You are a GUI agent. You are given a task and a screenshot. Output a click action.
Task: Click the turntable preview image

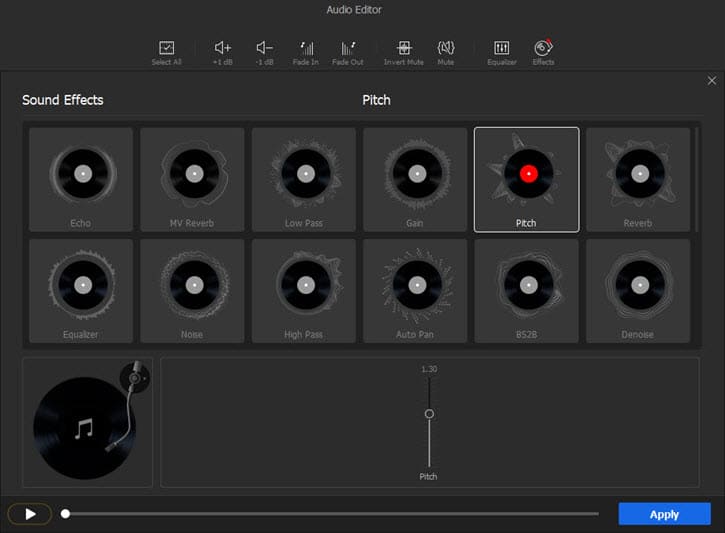pos(87,422)
